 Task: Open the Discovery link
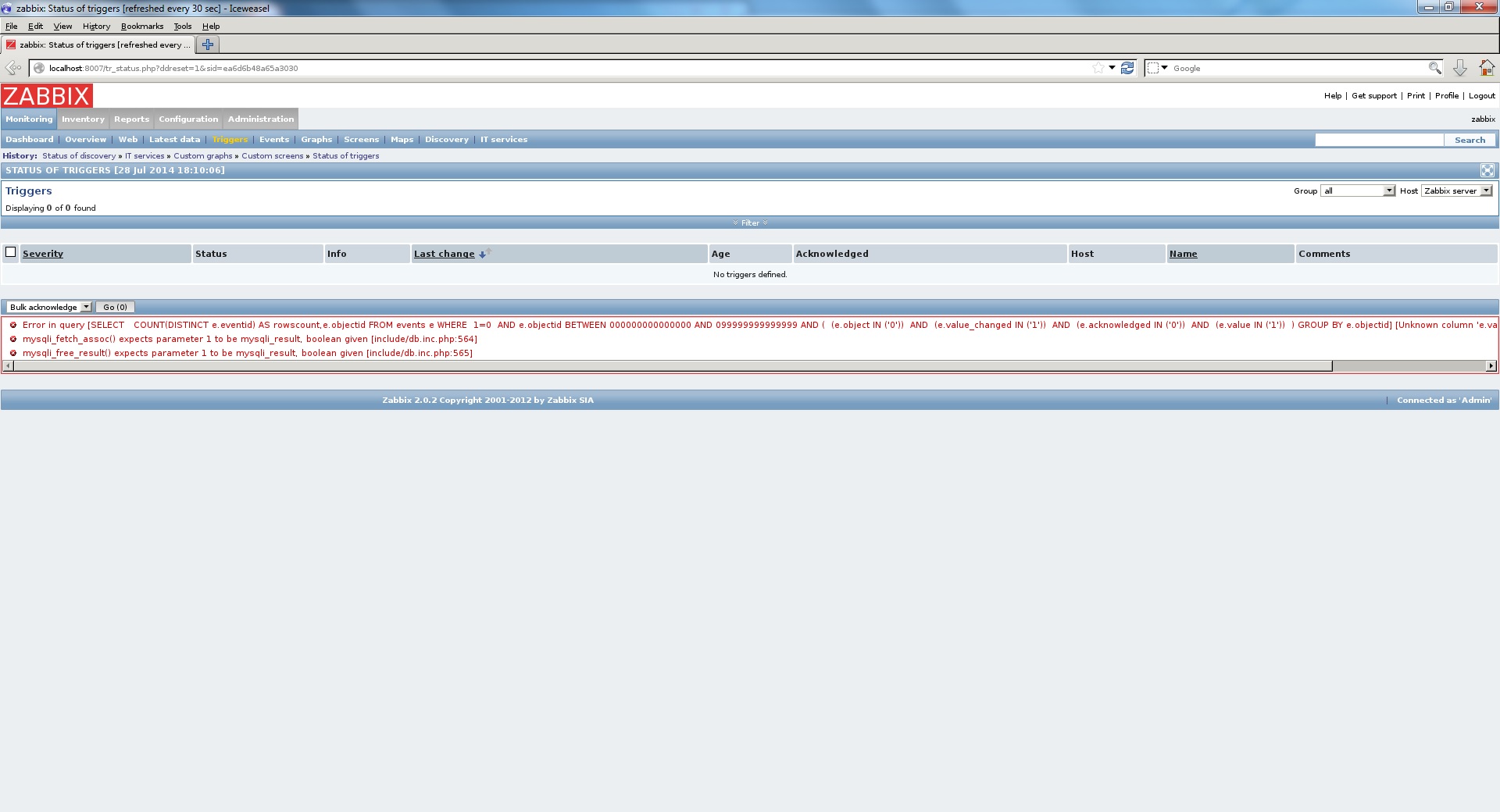447,140
